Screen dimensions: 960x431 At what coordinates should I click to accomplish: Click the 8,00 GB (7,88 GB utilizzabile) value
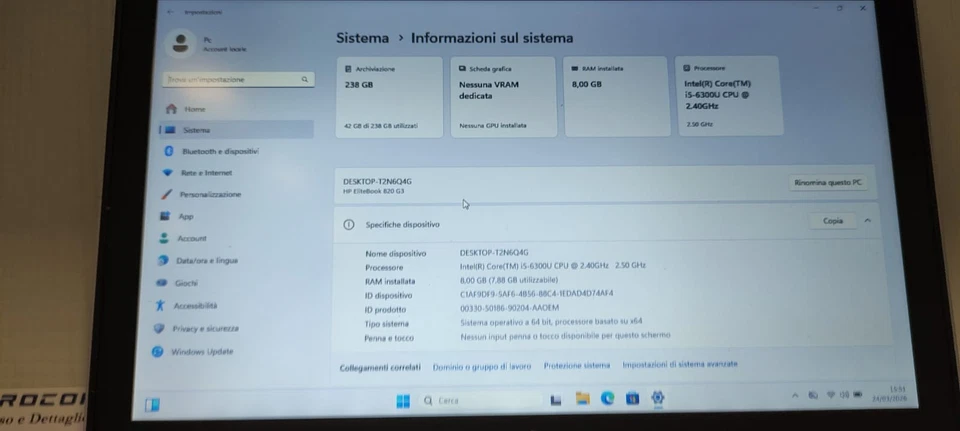[509, 280]
